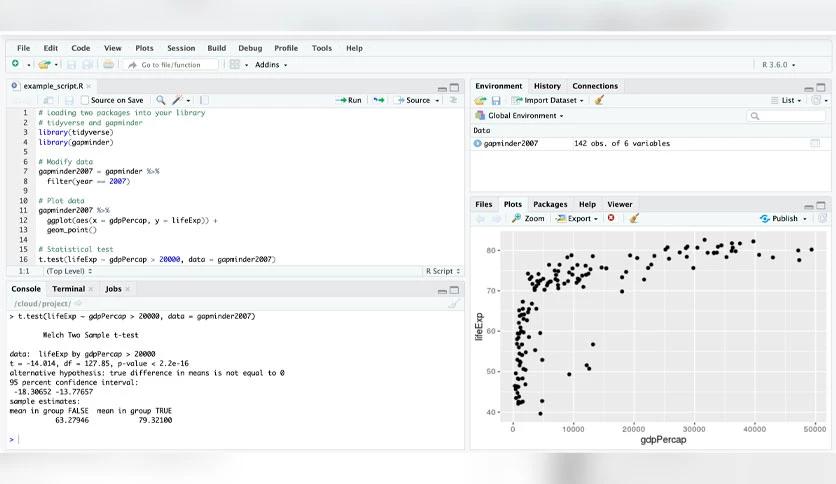Expand the Global Environment dropdown

click(x=519, y=116)
